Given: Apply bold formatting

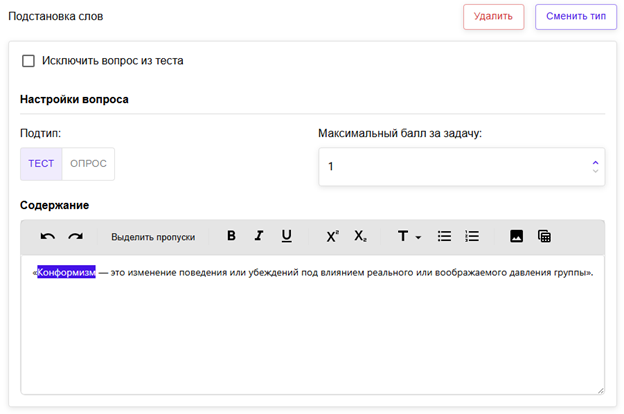Looking at the screenshot, I should [231, 236].
